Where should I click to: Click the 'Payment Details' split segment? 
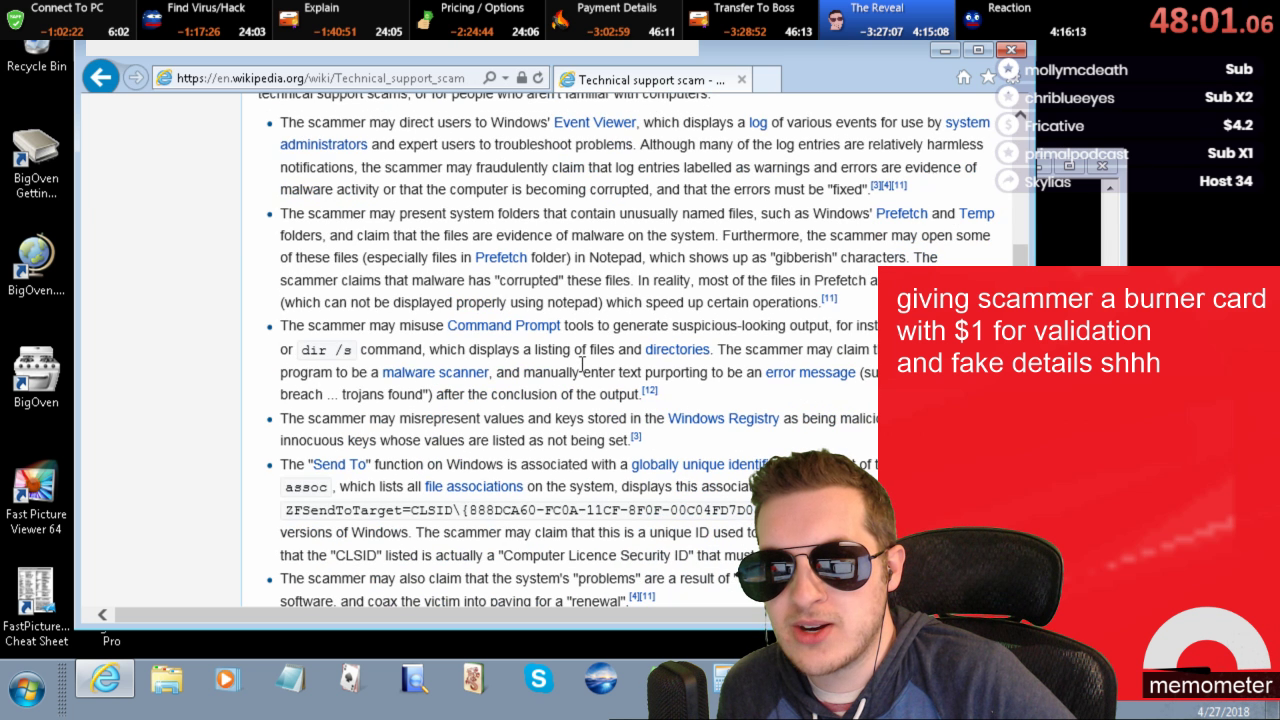point(613,19)
